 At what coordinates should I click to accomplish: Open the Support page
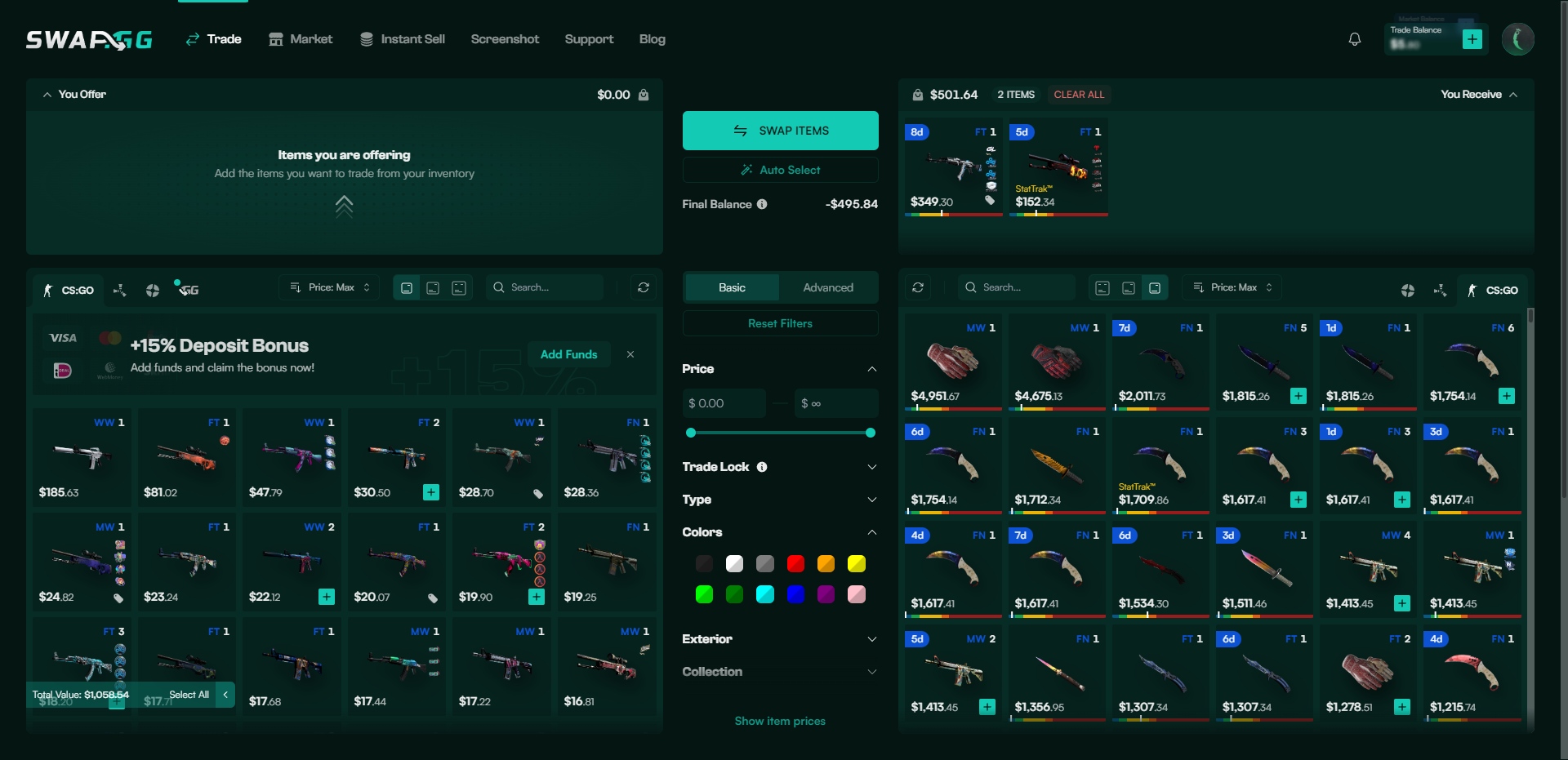click(589, 39)
